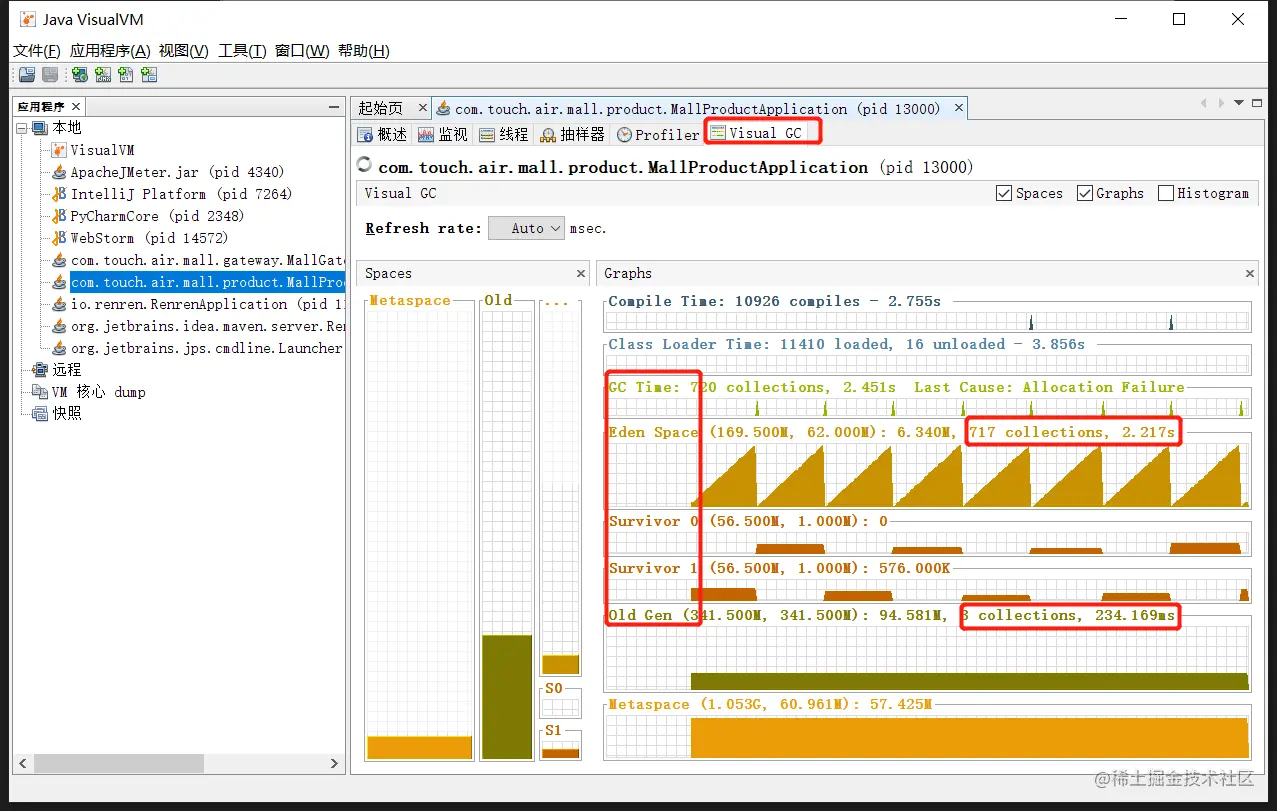Switch to the 抽样器 sampler tab
Screen dimensions: 1277x811
click(572, 134)
